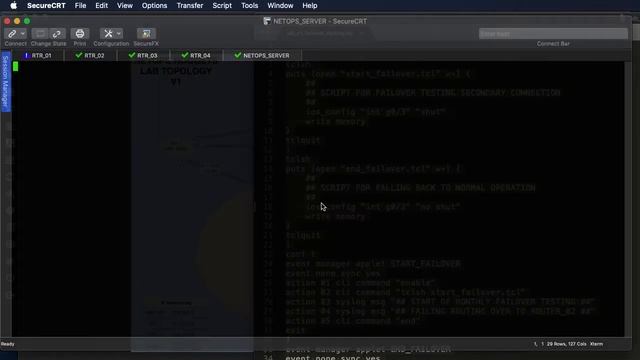Switch to the RTR_03 session tab
The image size is (640, 360).
click(x=143, y=56)
